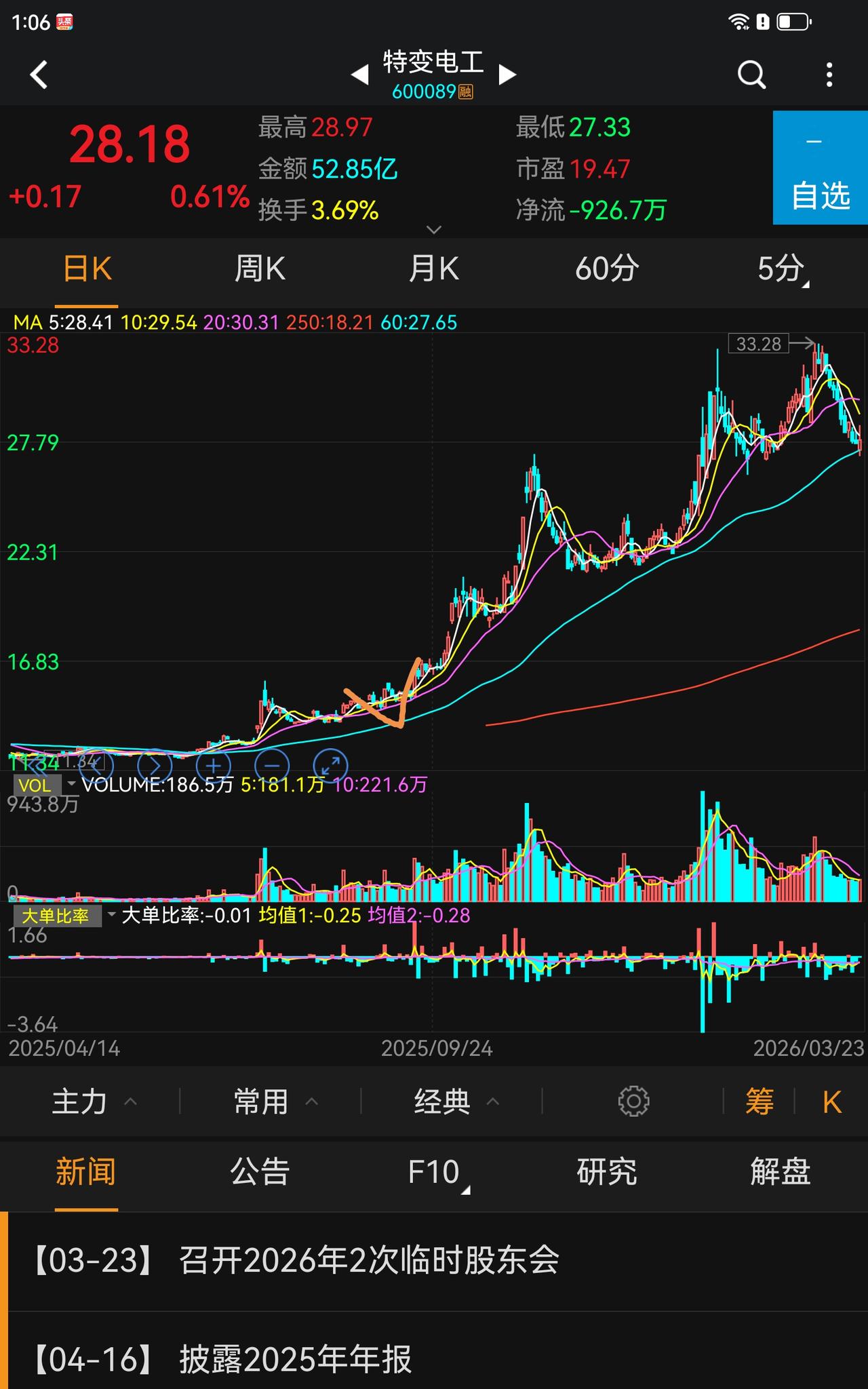Open news item 召开2026年2次临时股东会
This screenshot has height=1389, width=868.
434,1261
